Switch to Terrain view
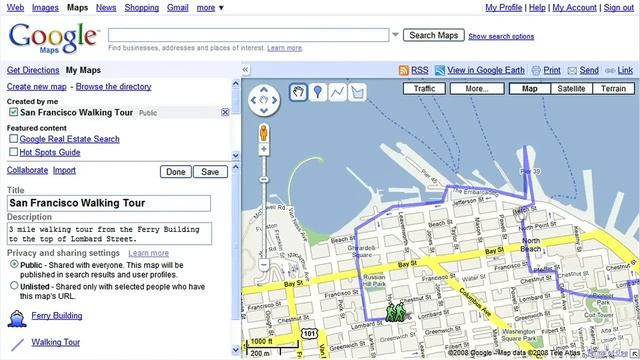 (613, 89)
